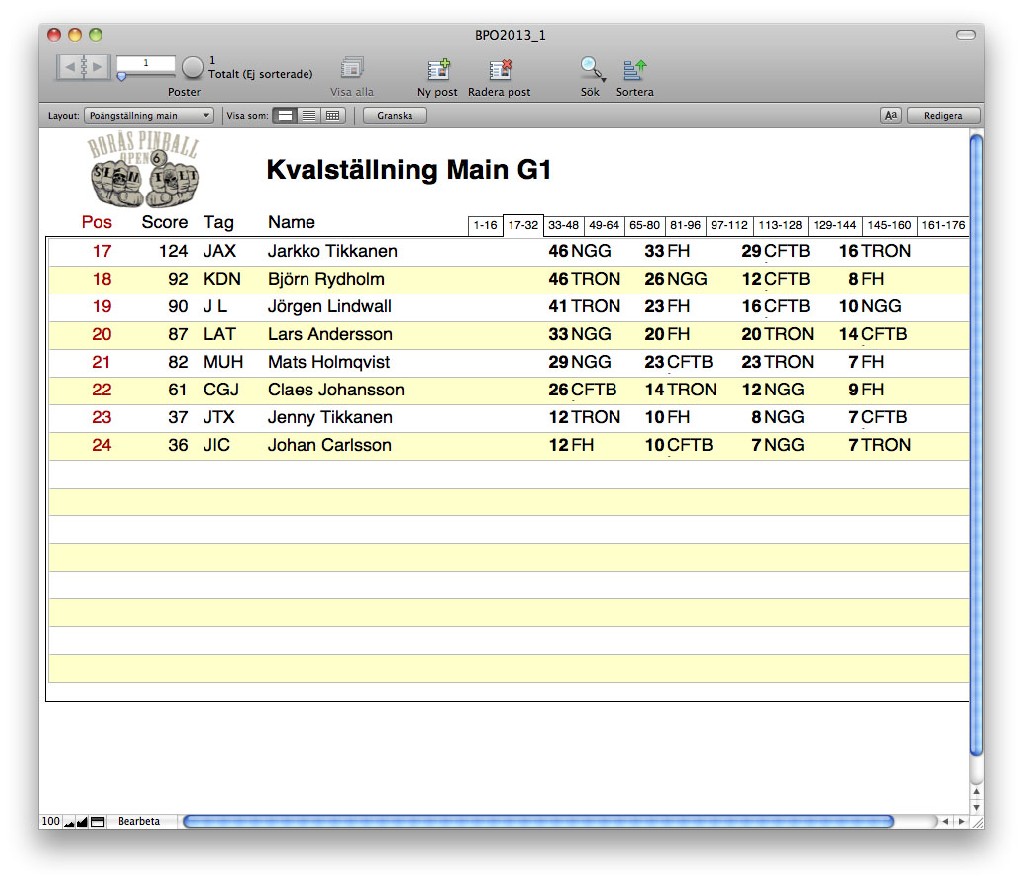The height and width of the screenshot is (884, 1024).
Task: Click the tag MUH
Action: tap(223, 362)
